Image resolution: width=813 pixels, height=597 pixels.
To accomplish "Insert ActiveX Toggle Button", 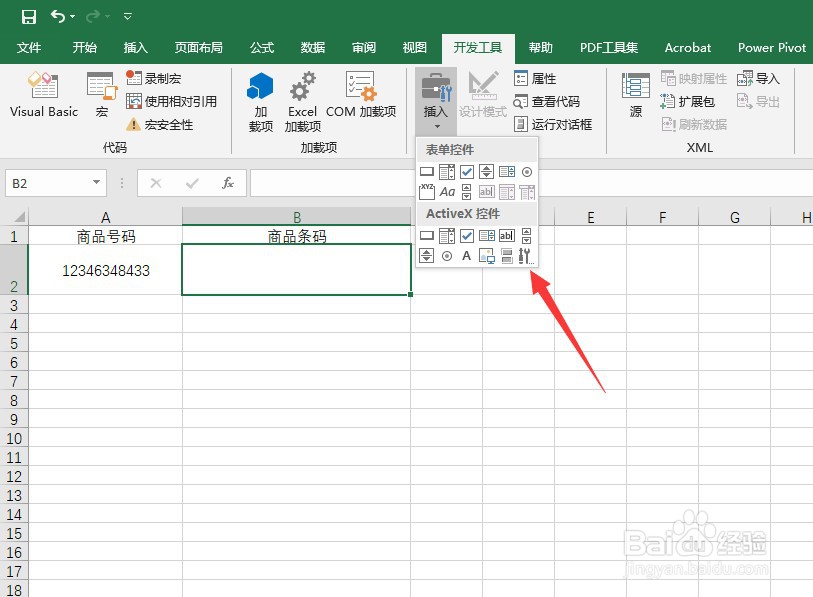I will 507,256.
